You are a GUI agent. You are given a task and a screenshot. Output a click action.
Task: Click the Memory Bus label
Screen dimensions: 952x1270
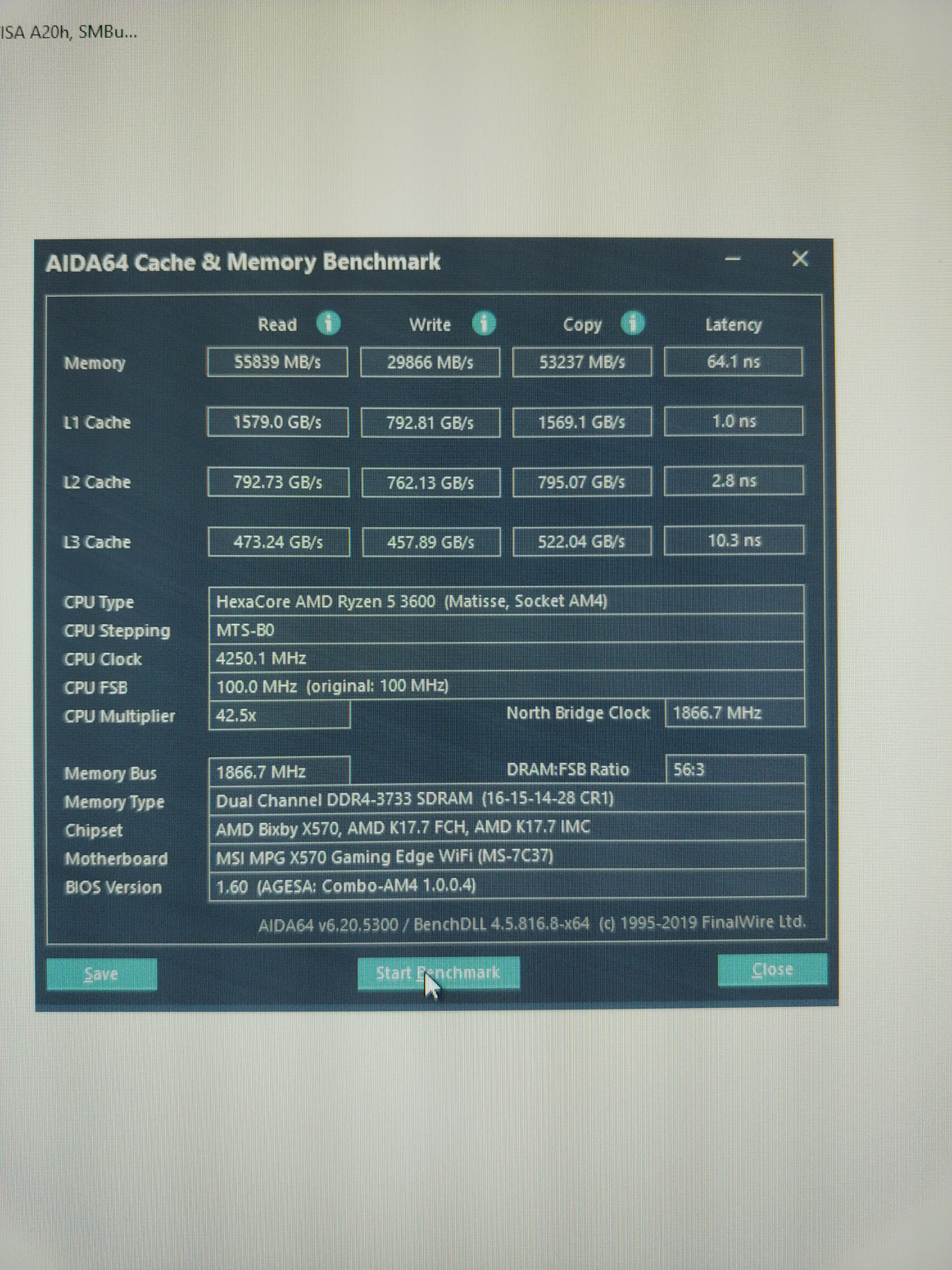point(110,774)
